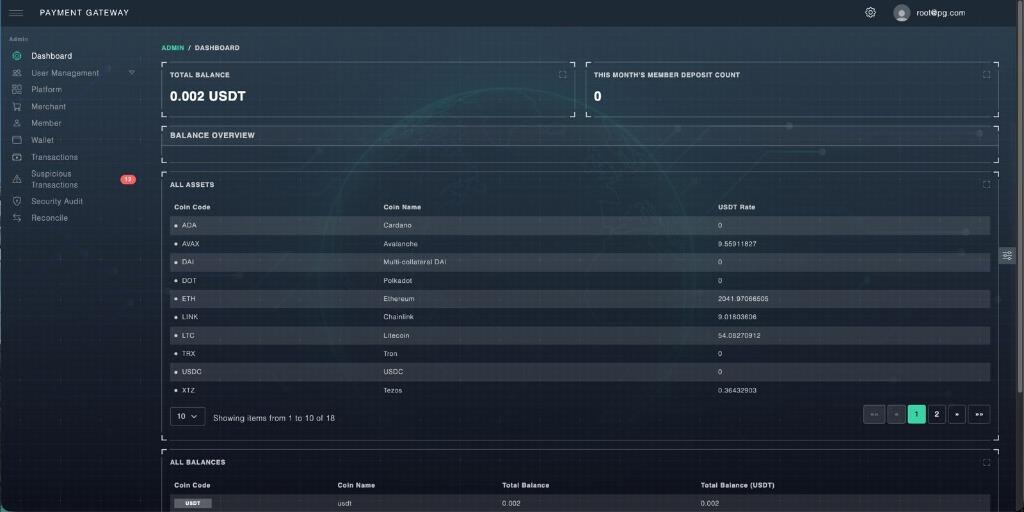Click the USDT coin code badge
Screen dimensions: 1024x512
[x=193, y=504]
